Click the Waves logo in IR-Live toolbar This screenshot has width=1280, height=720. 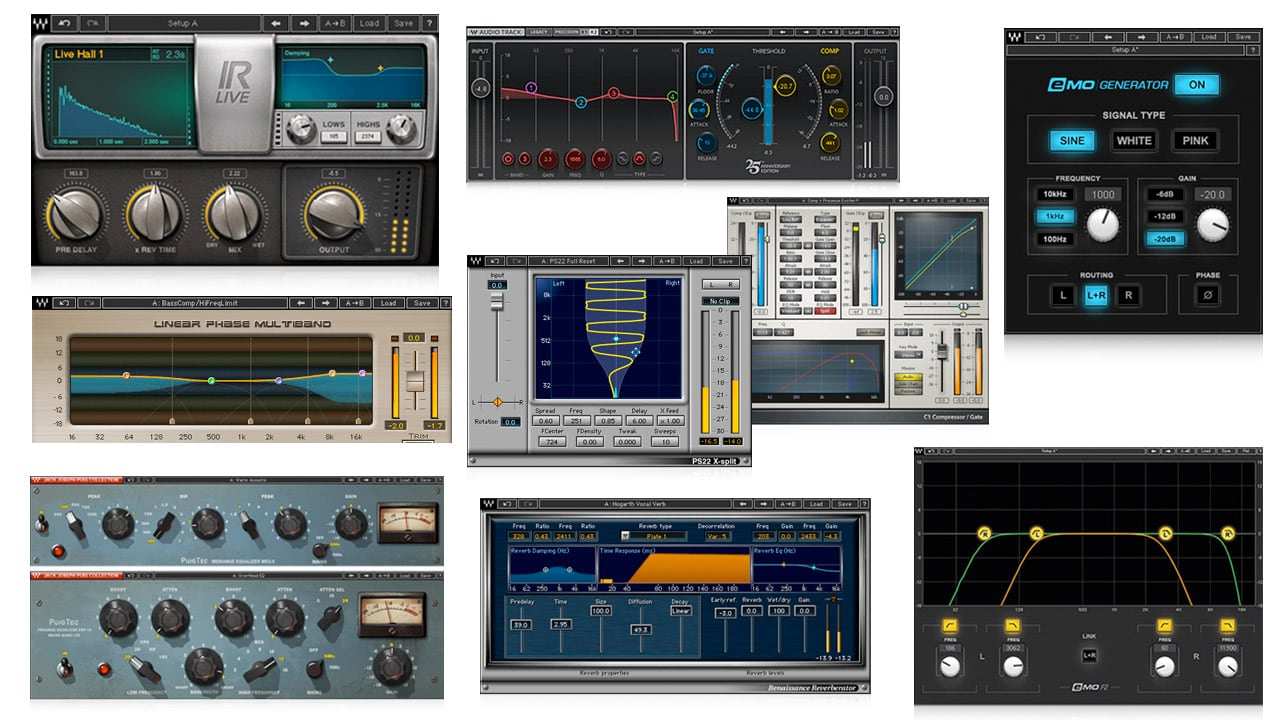tap(41, 22)
